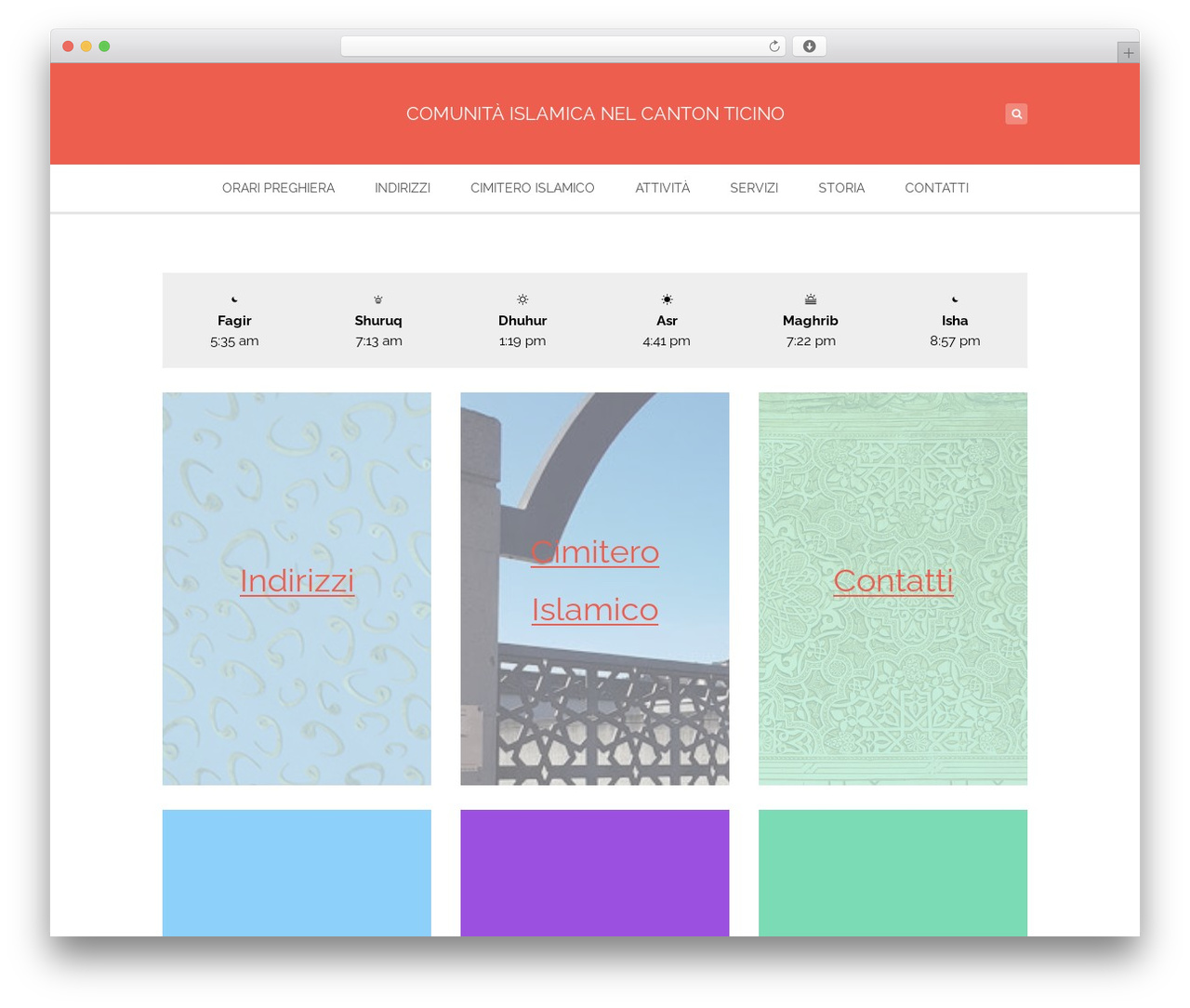Open the Storia menu item
Viewport: 1190px width, 1008px height.
click(841, 188)
